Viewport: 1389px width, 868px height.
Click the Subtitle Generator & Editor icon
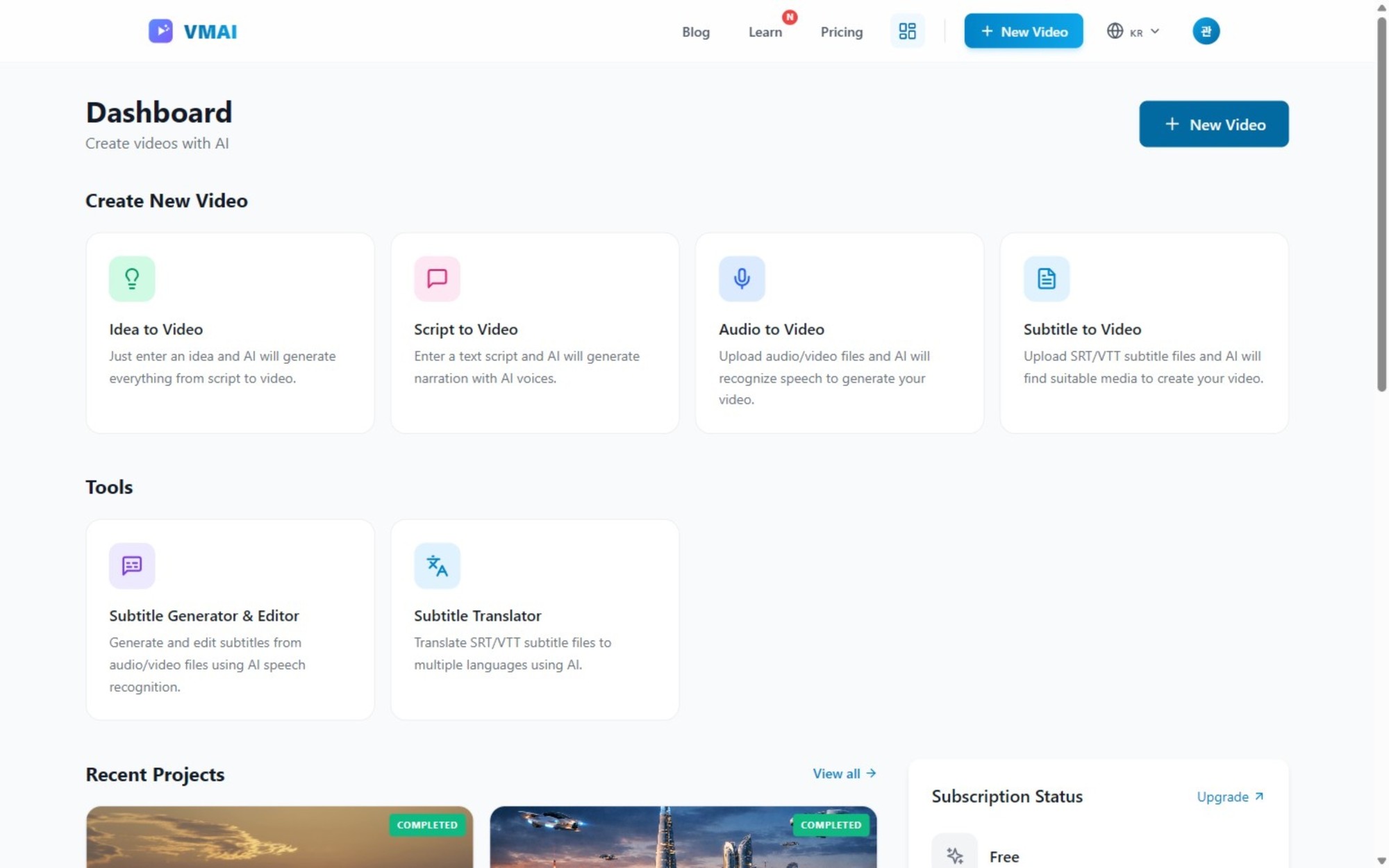pos(131,565)
